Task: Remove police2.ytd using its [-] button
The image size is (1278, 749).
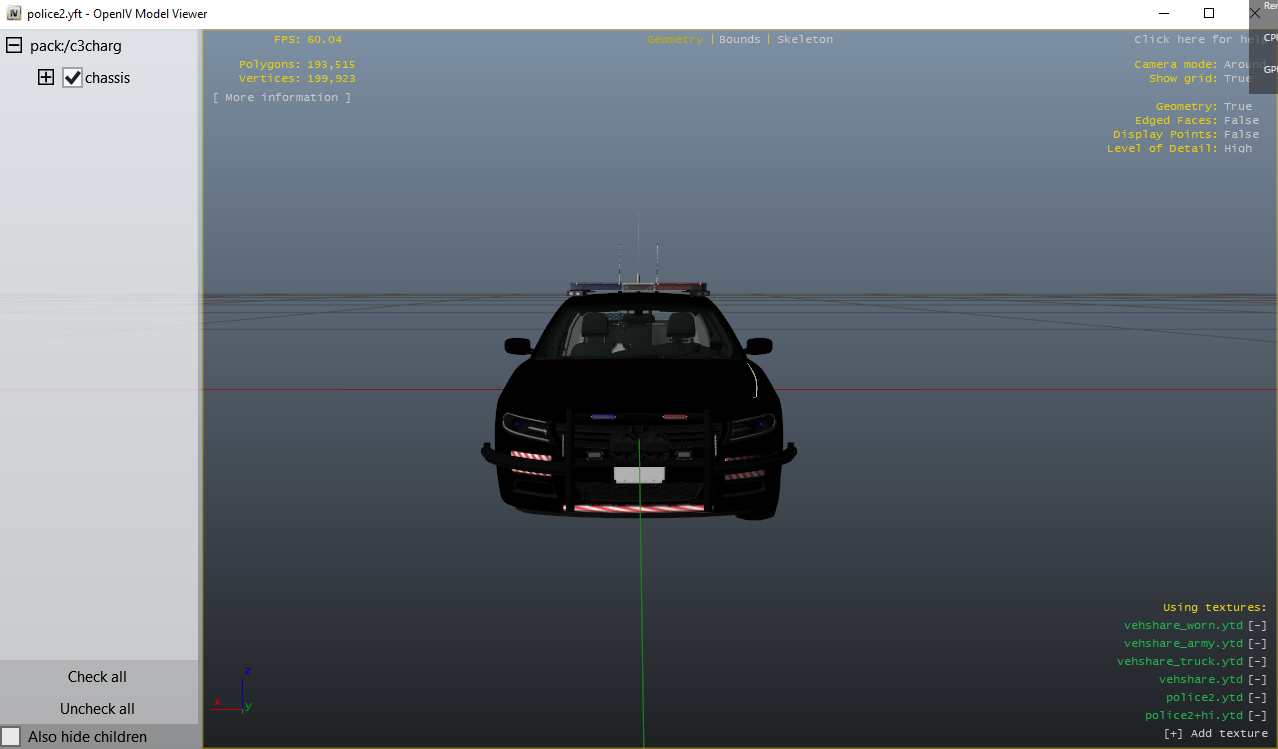Action: point(1257,698)
